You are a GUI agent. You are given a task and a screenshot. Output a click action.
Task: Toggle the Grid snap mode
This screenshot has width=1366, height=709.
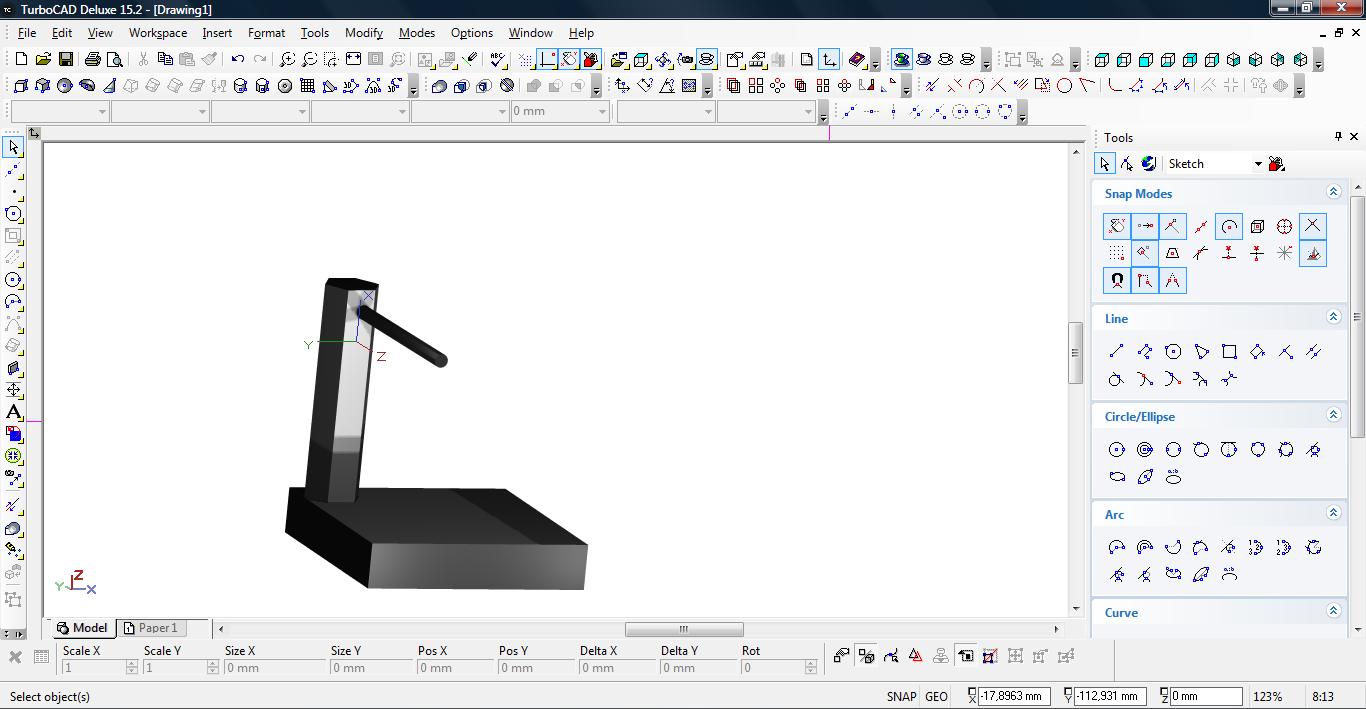point(1116,253)
